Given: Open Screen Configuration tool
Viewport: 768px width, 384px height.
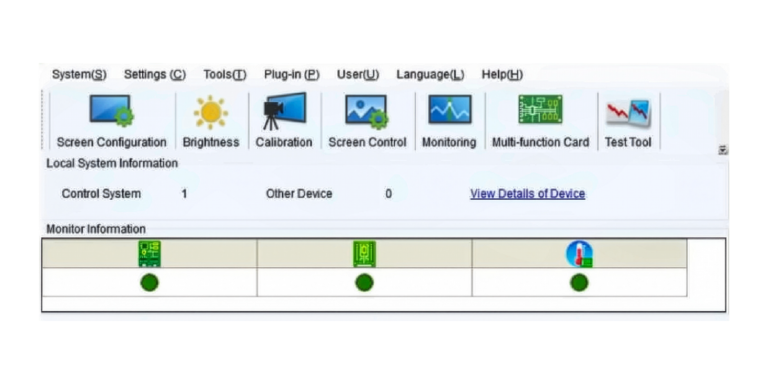Looking at the screenshot, I should coord(112,120).
